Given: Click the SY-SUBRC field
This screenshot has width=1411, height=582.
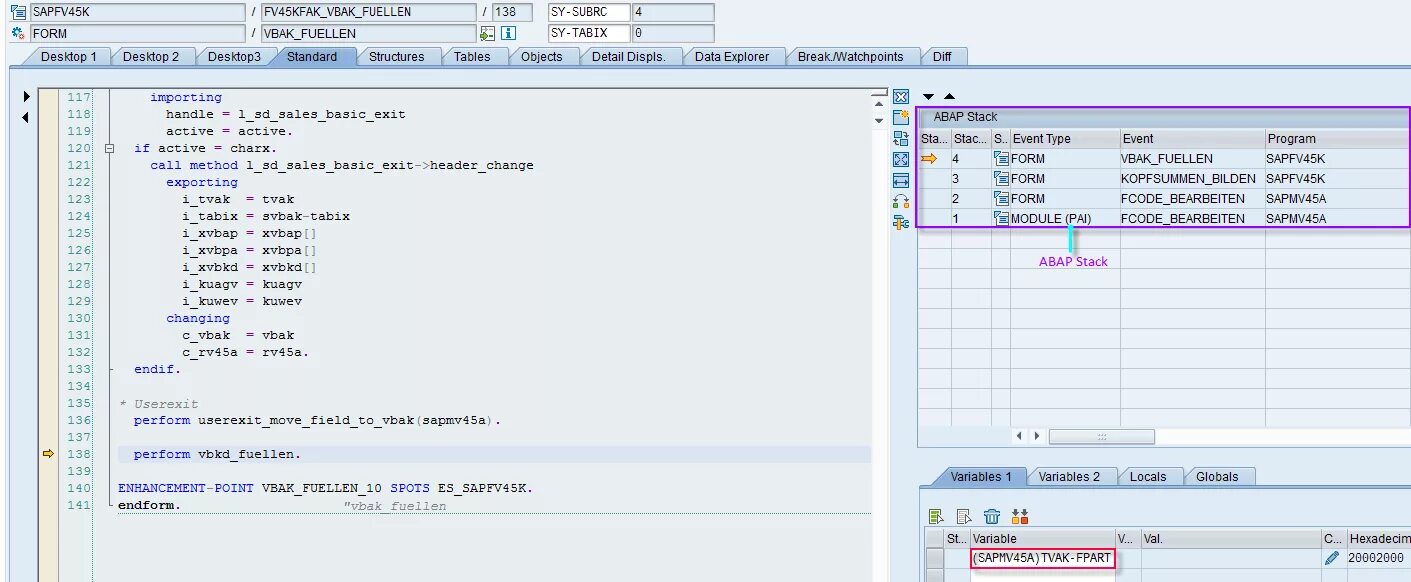Looking at the screenshot, I should [x=589, y=12].
